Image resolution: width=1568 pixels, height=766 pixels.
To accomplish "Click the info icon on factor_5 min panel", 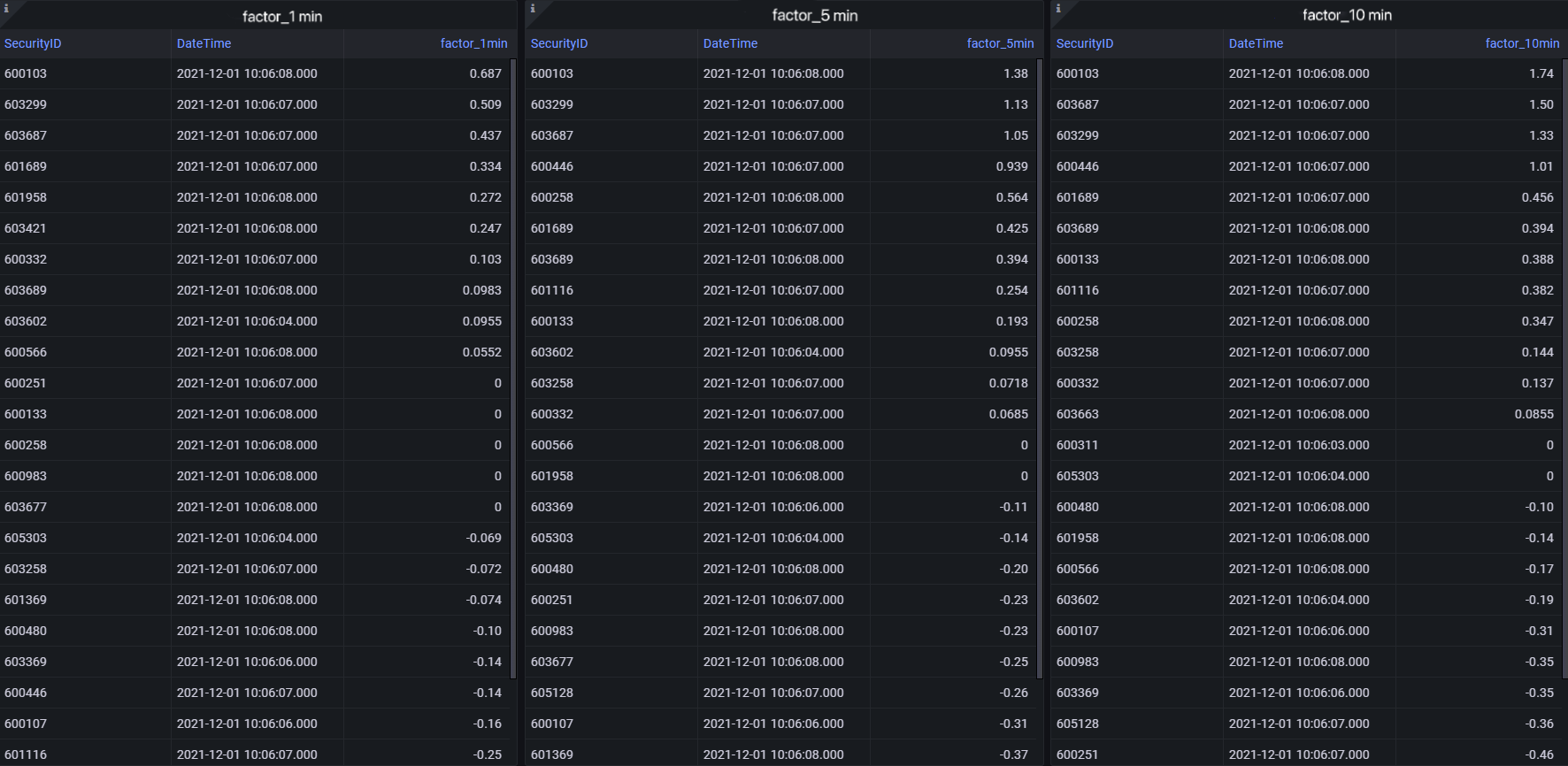I will point(532,8).
